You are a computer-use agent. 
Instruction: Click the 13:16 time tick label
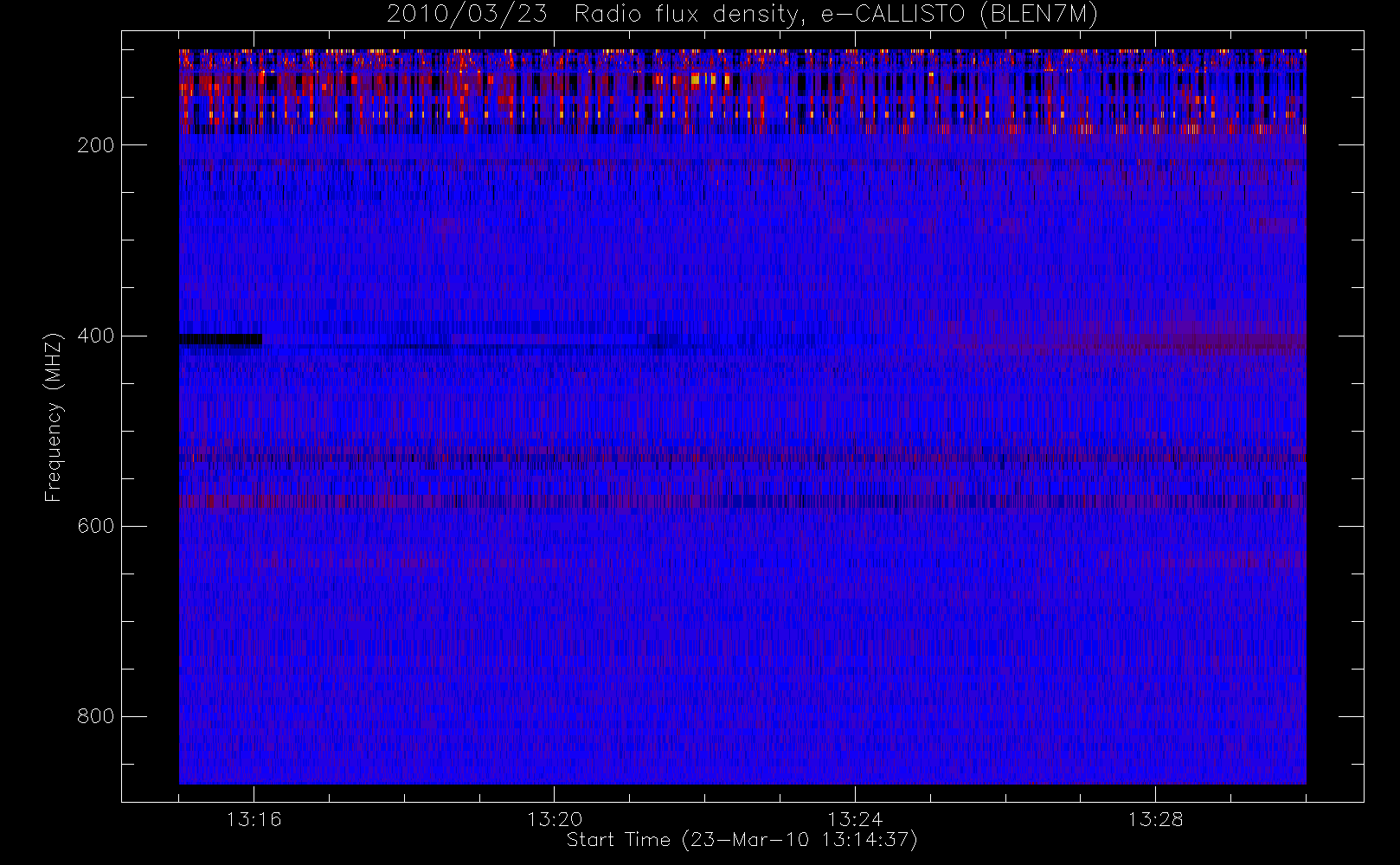pos(254,819)
